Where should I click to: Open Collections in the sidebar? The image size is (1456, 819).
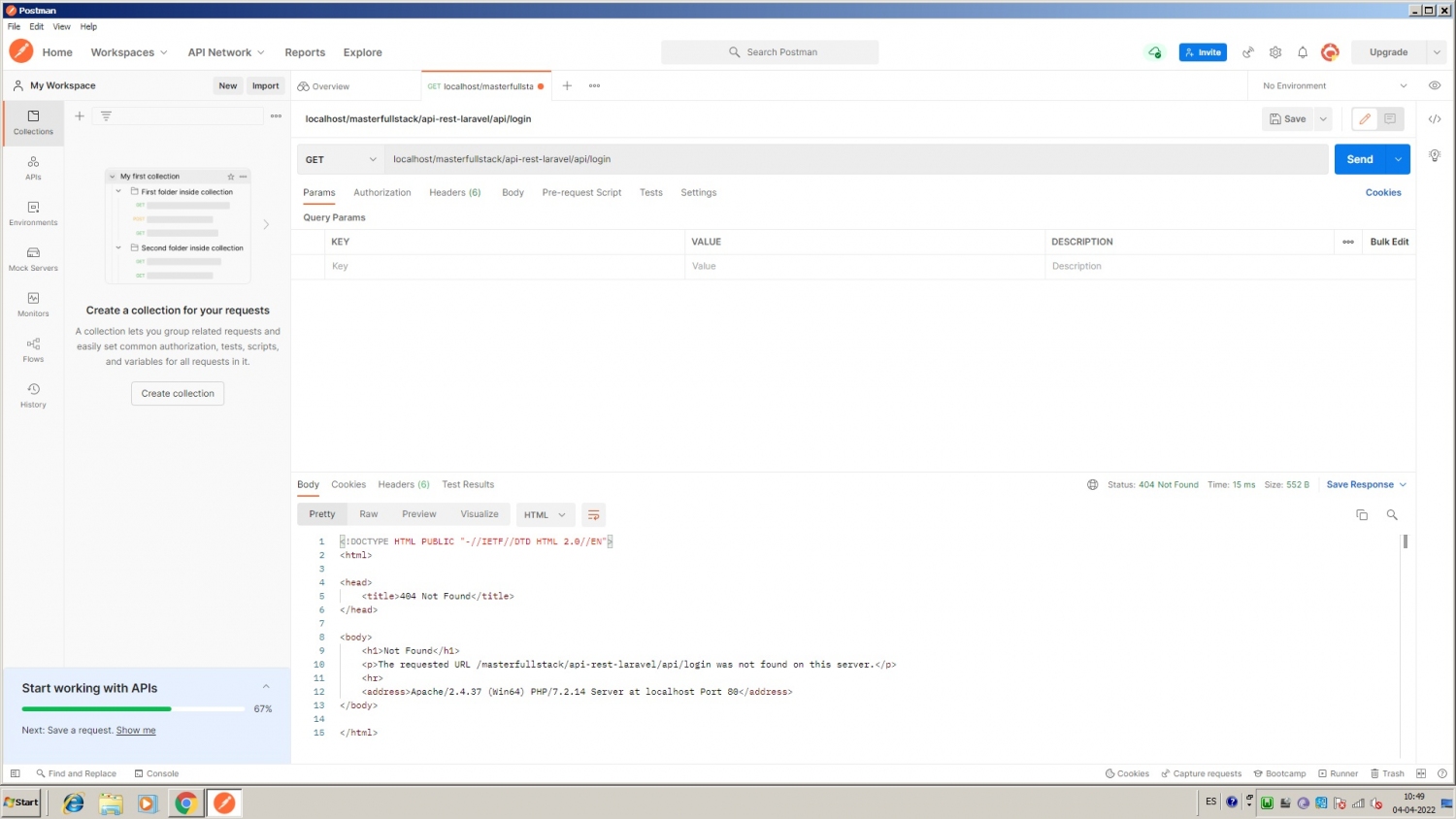coord(33,122)
